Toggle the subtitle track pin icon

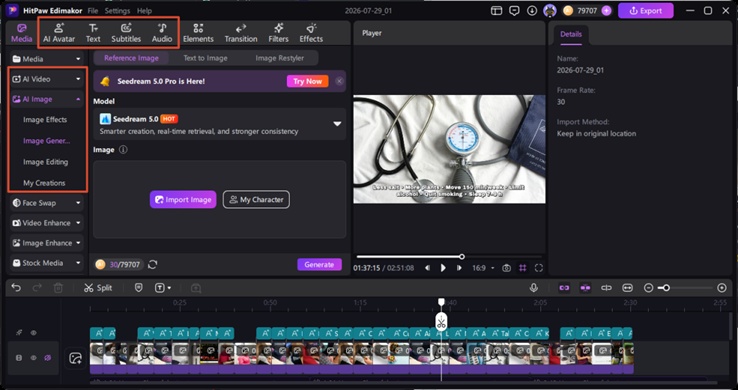19,333
